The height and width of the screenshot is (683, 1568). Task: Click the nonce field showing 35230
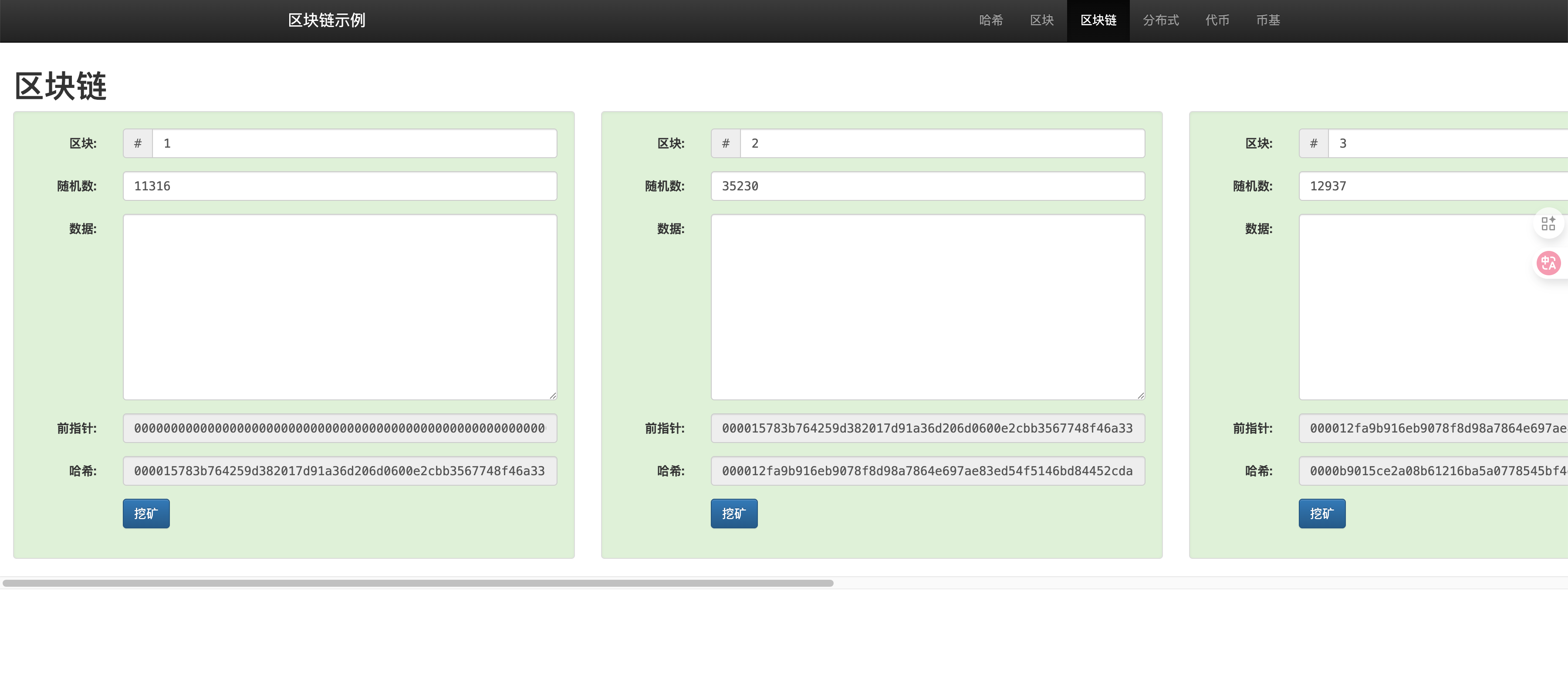point(927,186)
